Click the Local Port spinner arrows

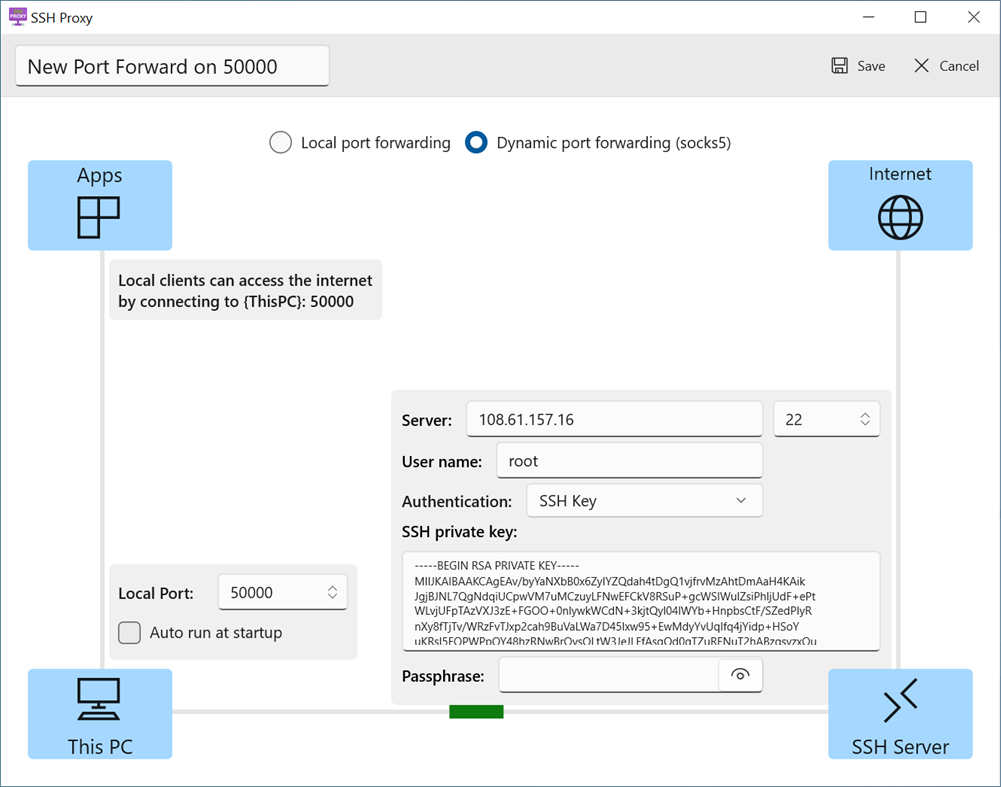(332, 593)
